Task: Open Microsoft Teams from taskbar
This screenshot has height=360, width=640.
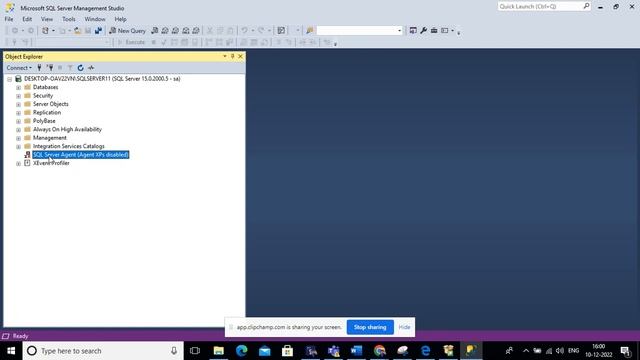Action: coord(333,351)
